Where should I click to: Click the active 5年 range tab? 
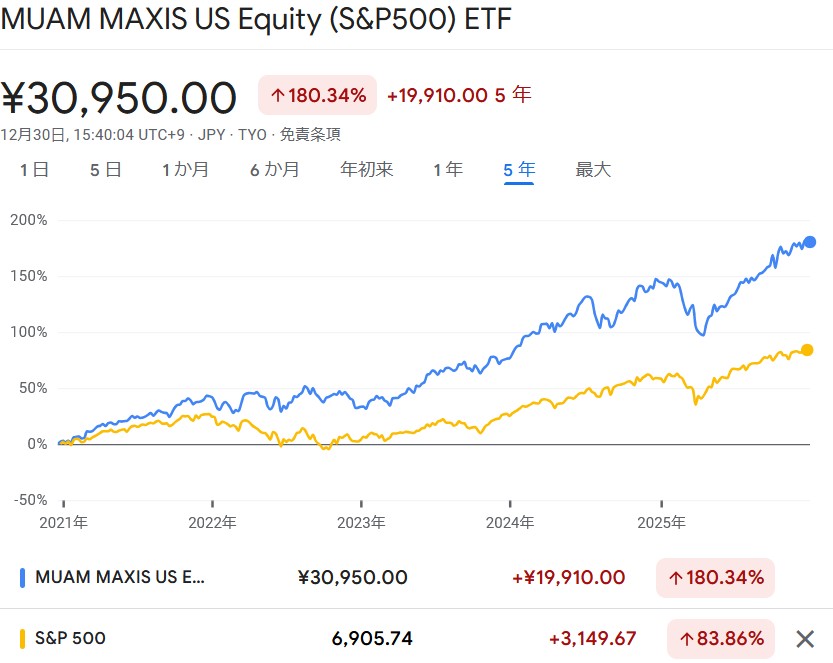click(518, 170)
